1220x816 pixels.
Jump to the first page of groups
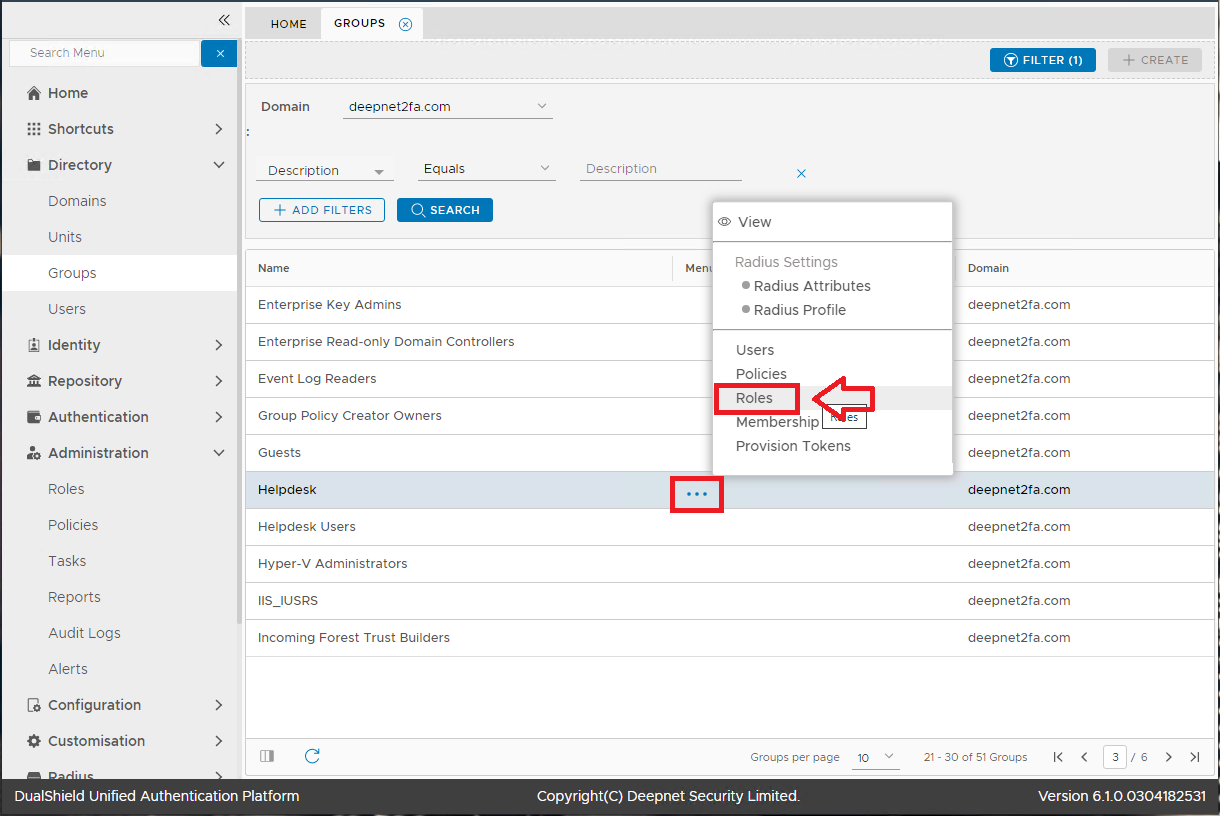(x=1058, y=757)
